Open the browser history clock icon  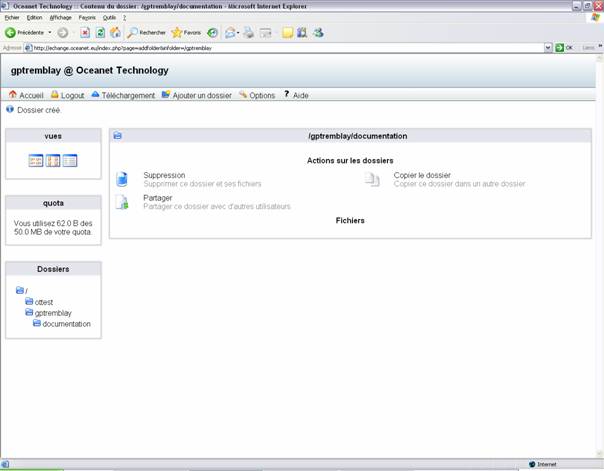click(x=212, y=33)
